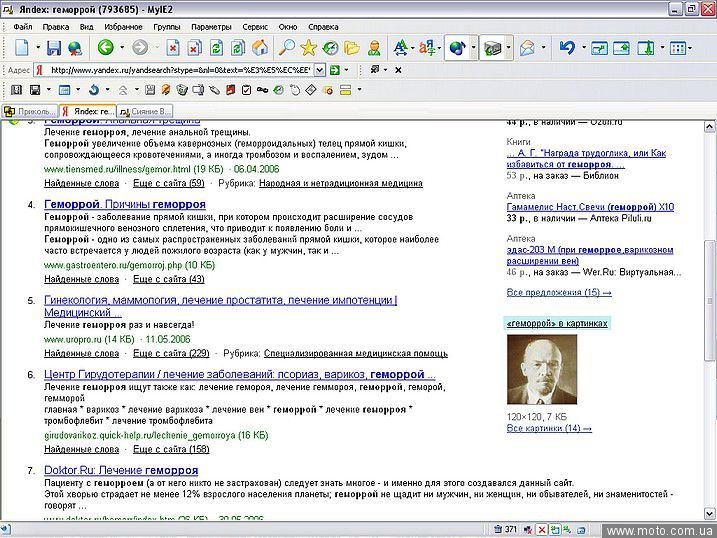Screen dimensions: 717x538
Task: Click the grey Forward arrow button
Action: 140,47
